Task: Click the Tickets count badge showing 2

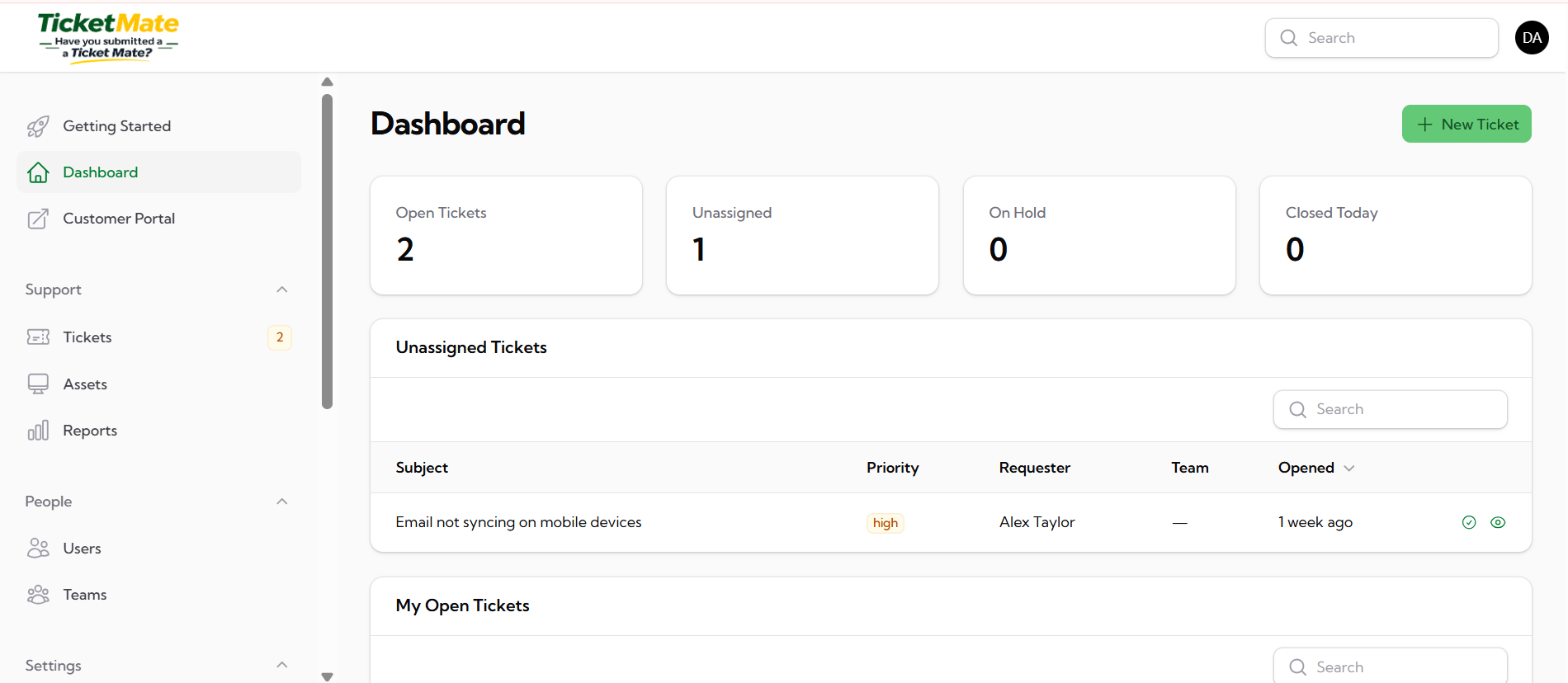Action: coord(280,337)
